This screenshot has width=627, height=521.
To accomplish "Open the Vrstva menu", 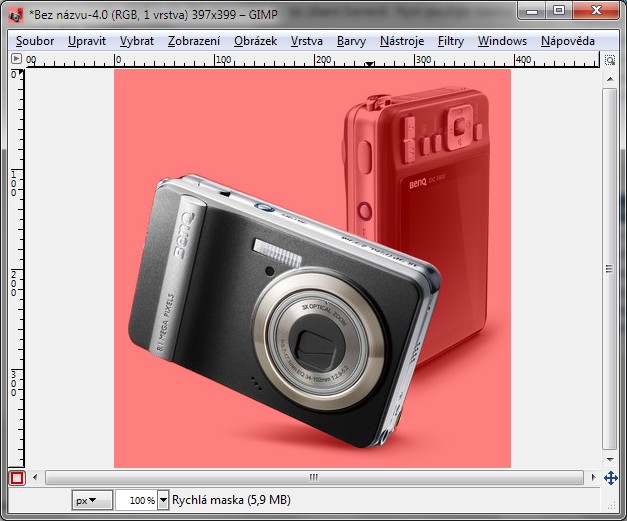I will [307, 41].
